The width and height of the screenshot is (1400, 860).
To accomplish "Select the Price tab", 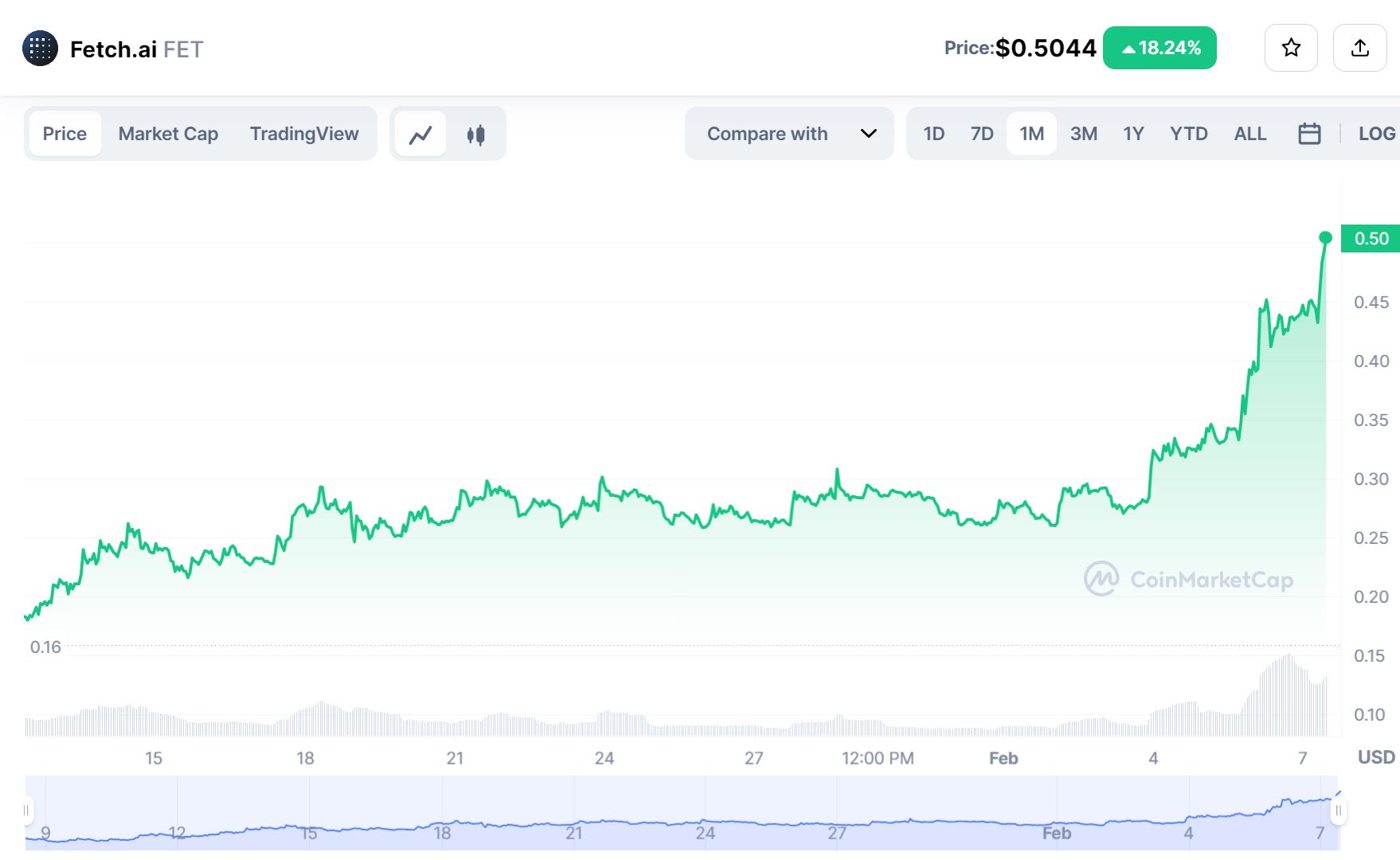I will [x=65, y=134].
